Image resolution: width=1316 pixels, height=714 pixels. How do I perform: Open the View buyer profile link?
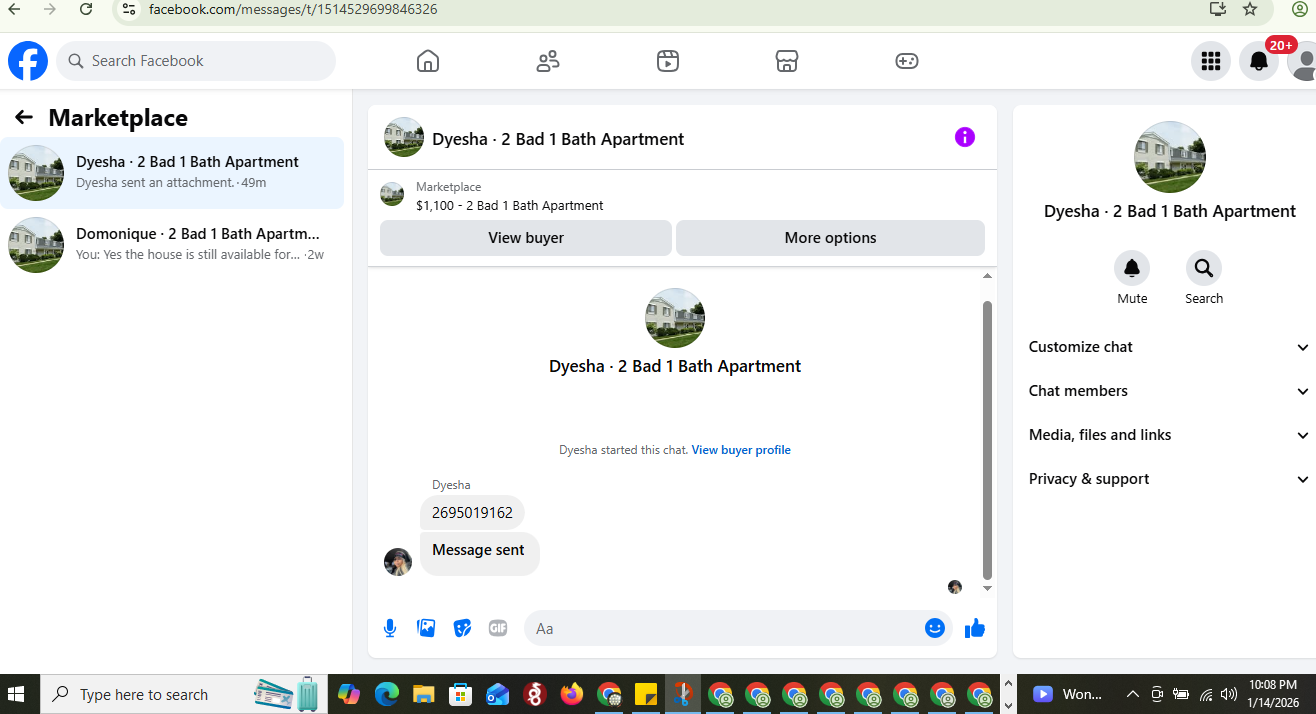coord(741,450)
